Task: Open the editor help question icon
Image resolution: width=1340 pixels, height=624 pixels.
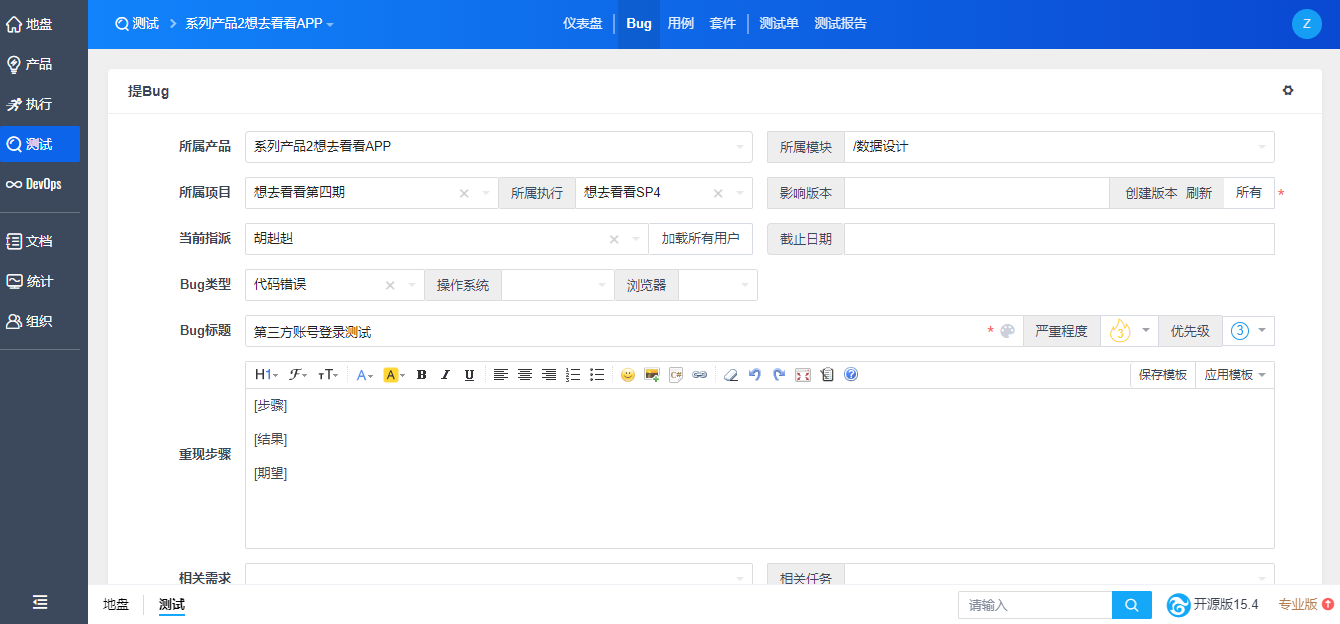Action: (851, 375)
